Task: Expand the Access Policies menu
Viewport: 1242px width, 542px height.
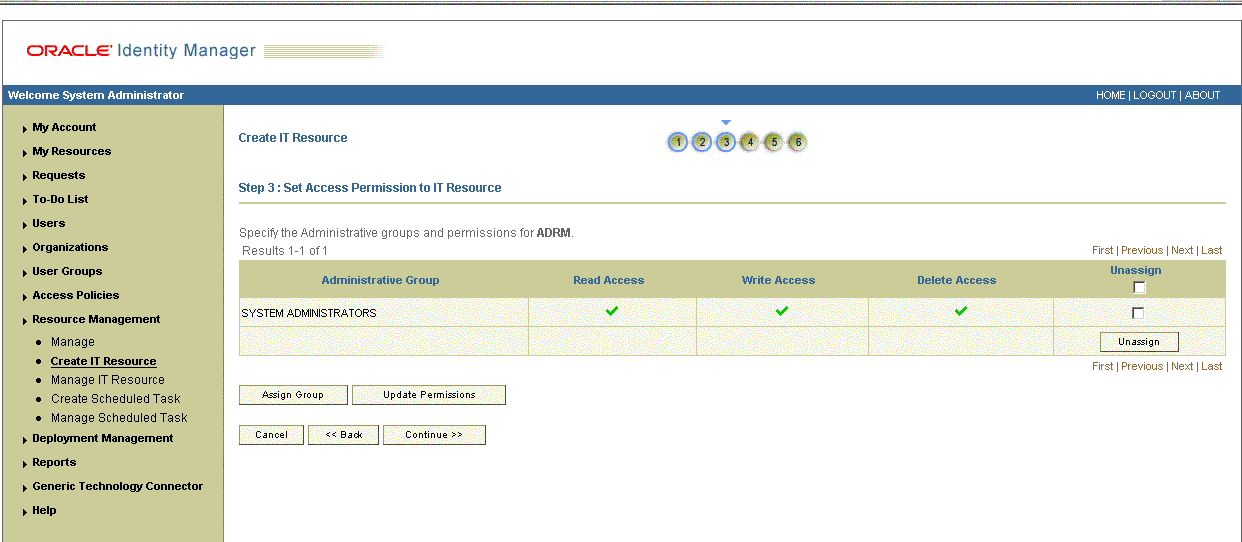Action: click(x=75, y=296)
